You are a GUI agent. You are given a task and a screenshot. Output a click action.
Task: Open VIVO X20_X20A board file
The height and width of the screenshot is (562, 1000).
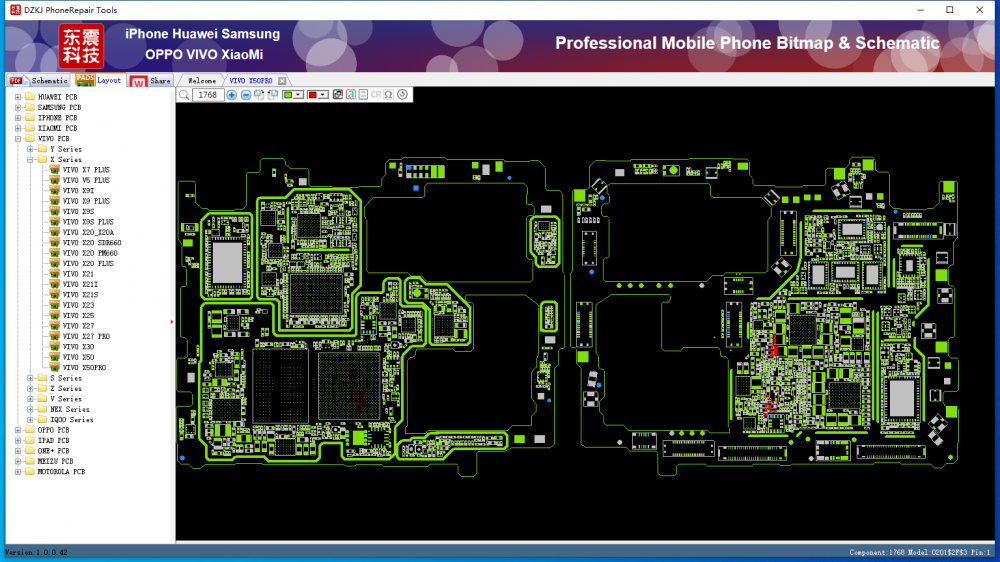(x=88, y=232)
